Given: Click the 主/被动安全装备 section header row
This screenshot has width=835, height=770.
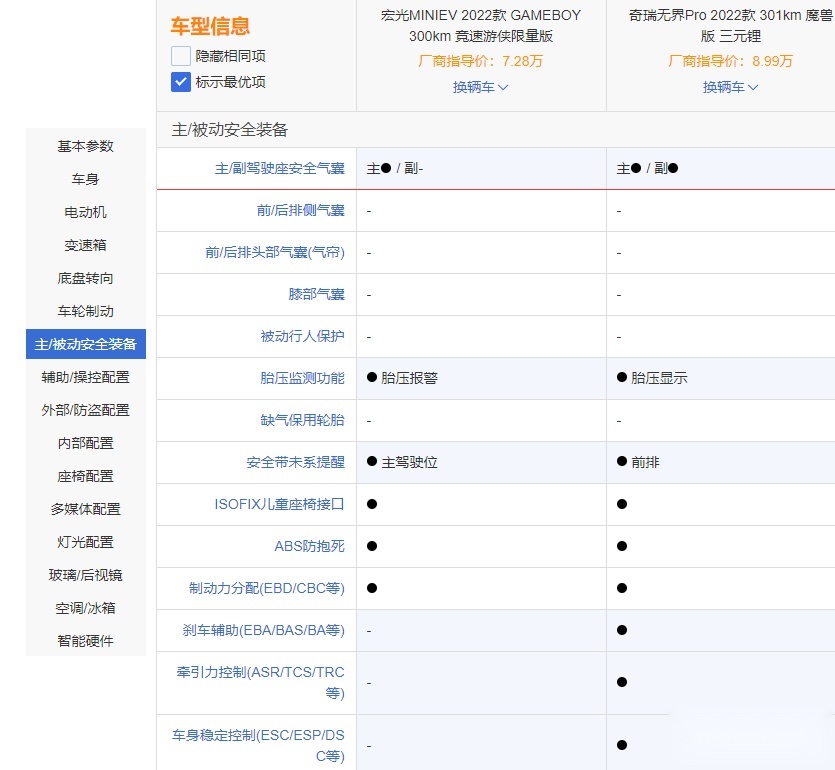Looking at the screenshot, I should click(x=496, y=130).
